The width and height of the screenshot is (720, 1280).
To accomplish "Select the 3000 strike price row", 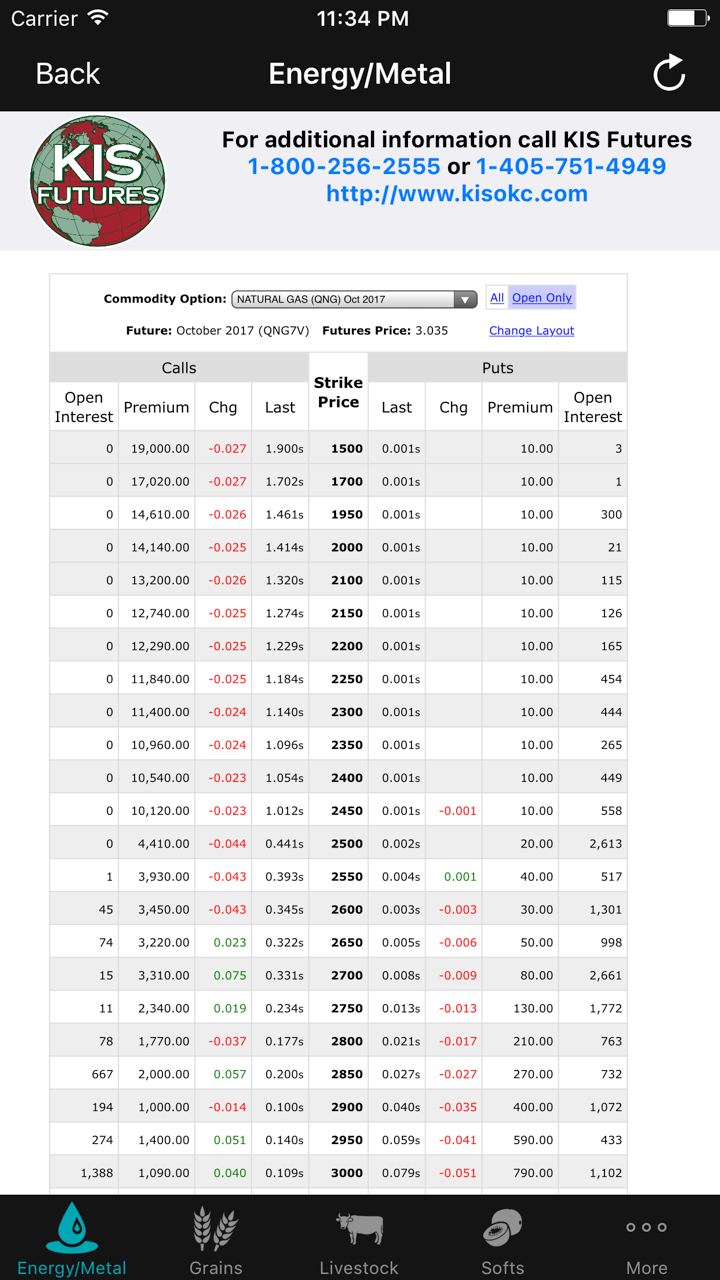I will 347,1173.
